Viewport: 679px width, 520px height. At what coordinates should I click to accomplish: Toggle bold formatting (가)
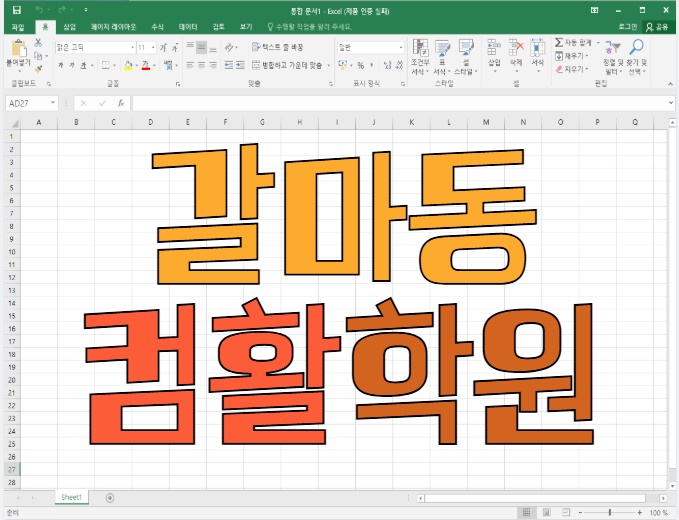click(x=61, y=65)
